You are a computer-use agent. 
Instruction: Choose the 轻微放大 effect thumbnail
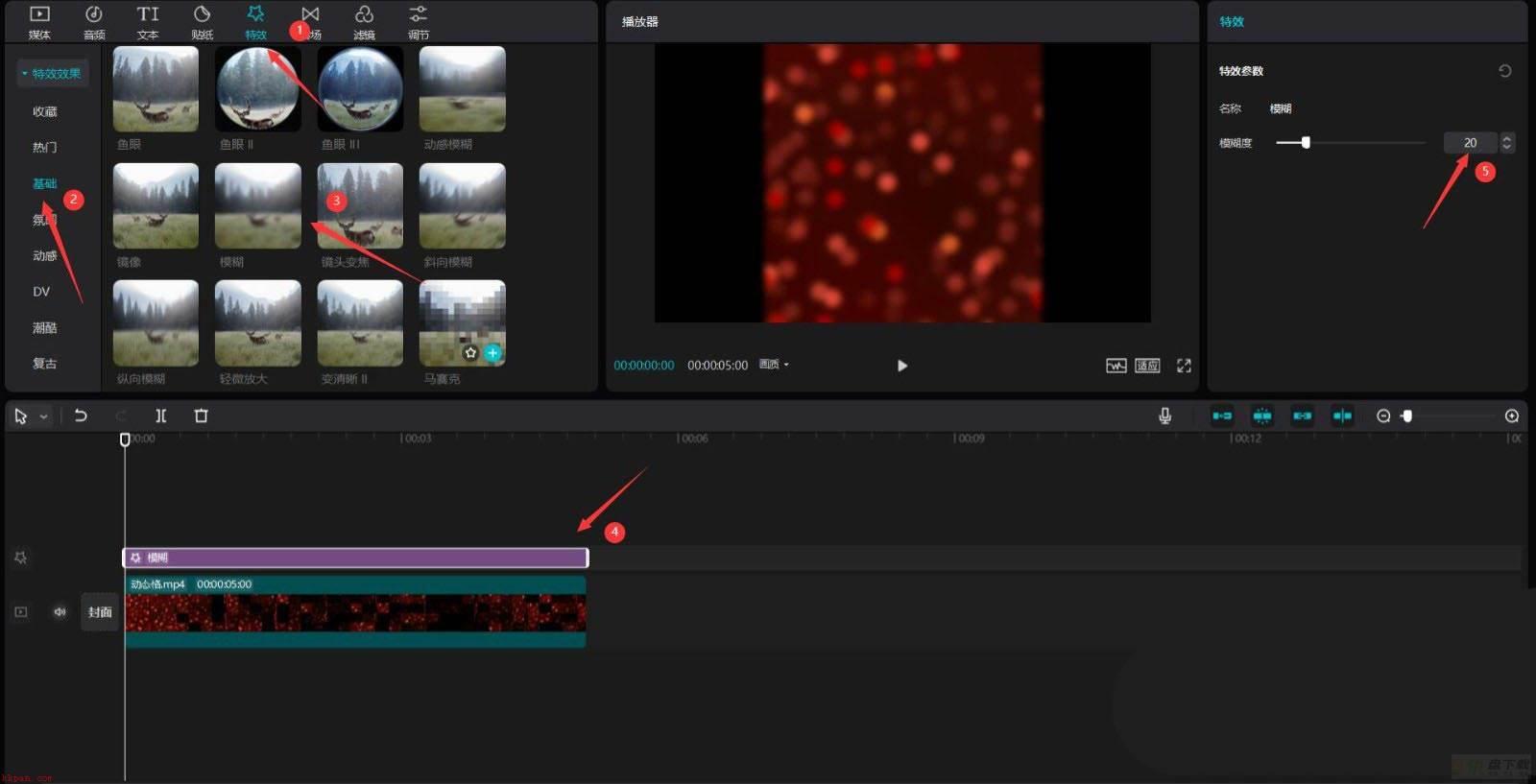[257, 323]
